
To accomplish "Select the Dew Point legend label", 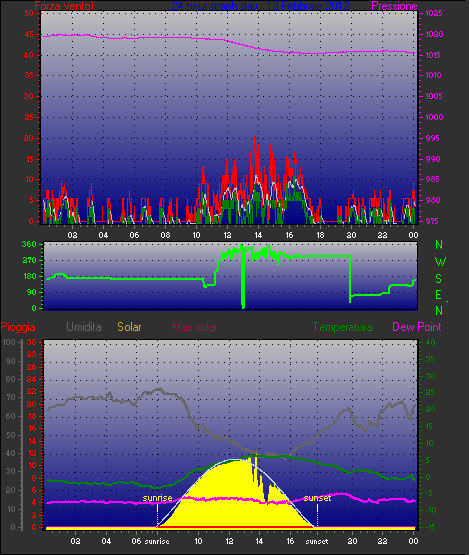I will [417, 327].
